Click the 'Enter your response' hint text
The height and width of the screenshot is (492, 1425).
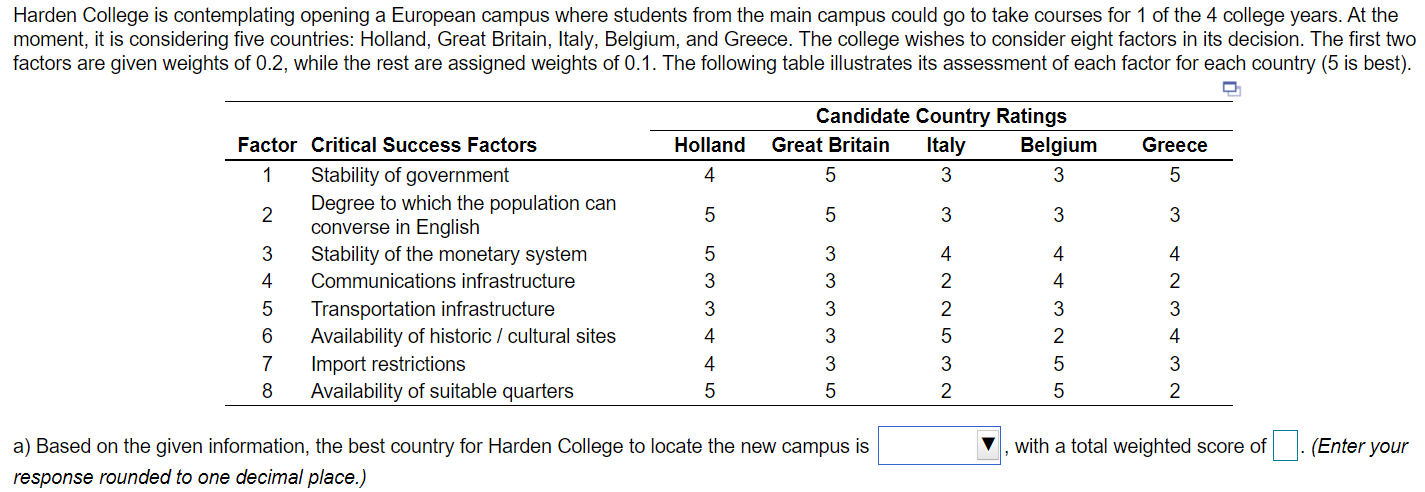click(x=1361, y=447)
